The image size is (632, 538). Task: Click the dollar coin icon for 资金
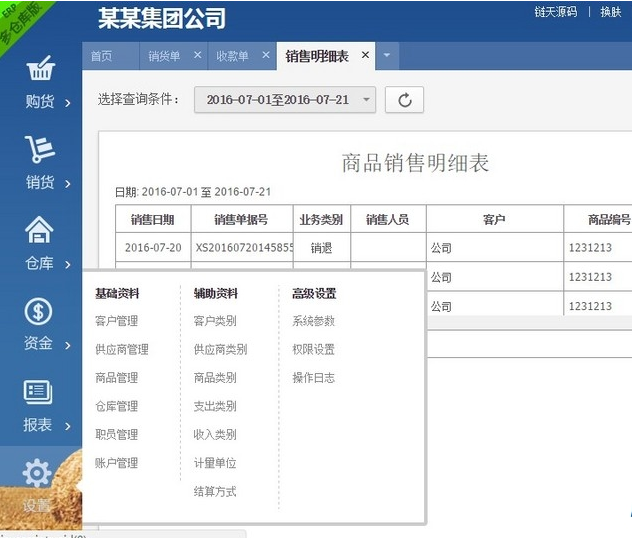[x=39, y=312]
